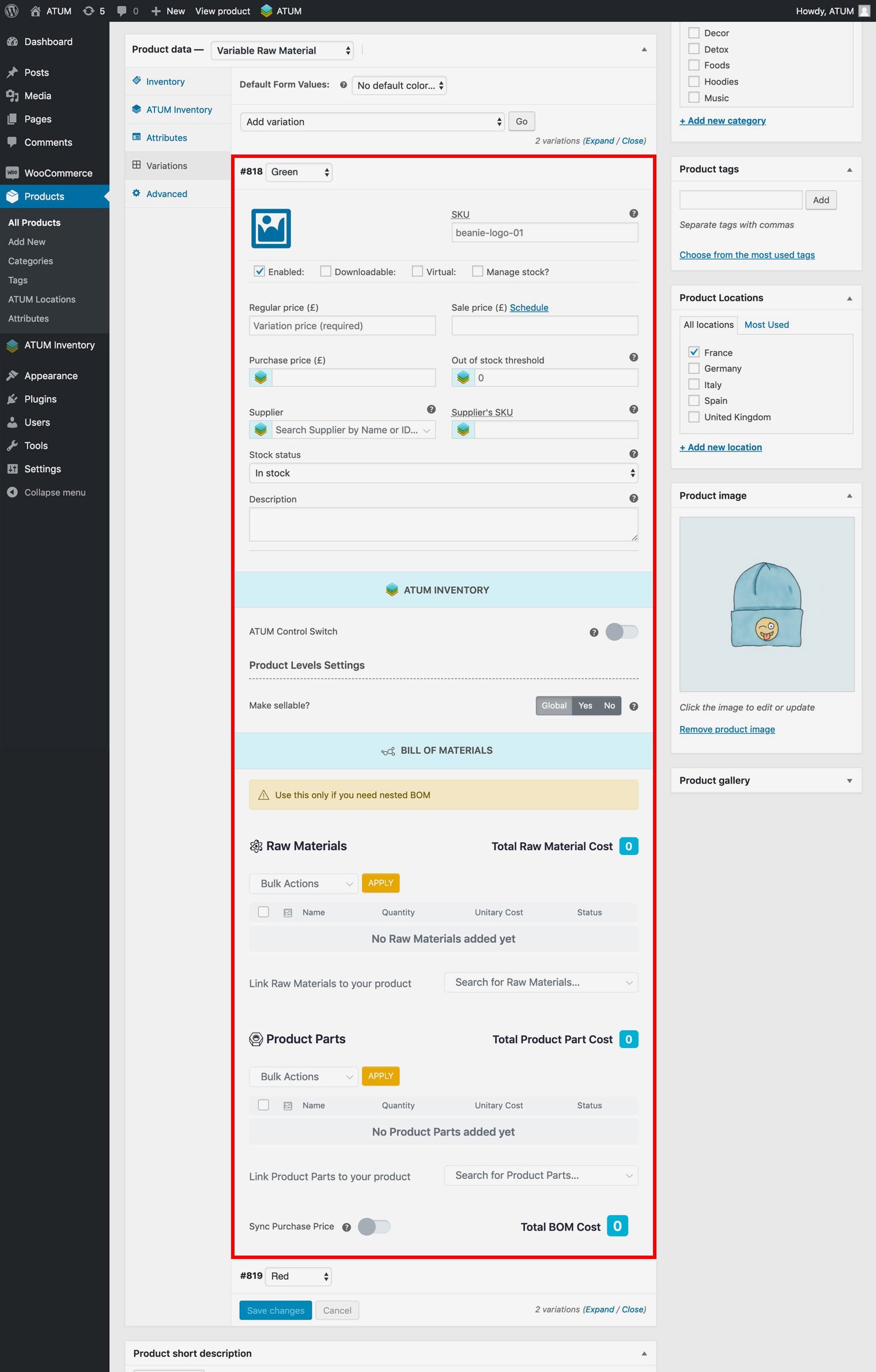Click the Save changes button
The height and width of the screenshot is (1372, 876).
tap(275, 1310)
